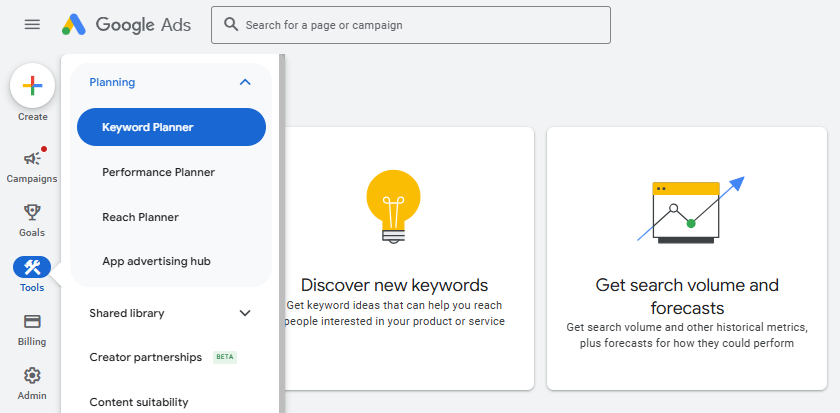
Task: Click Get search volume and forecasts card
Action: 687,258
